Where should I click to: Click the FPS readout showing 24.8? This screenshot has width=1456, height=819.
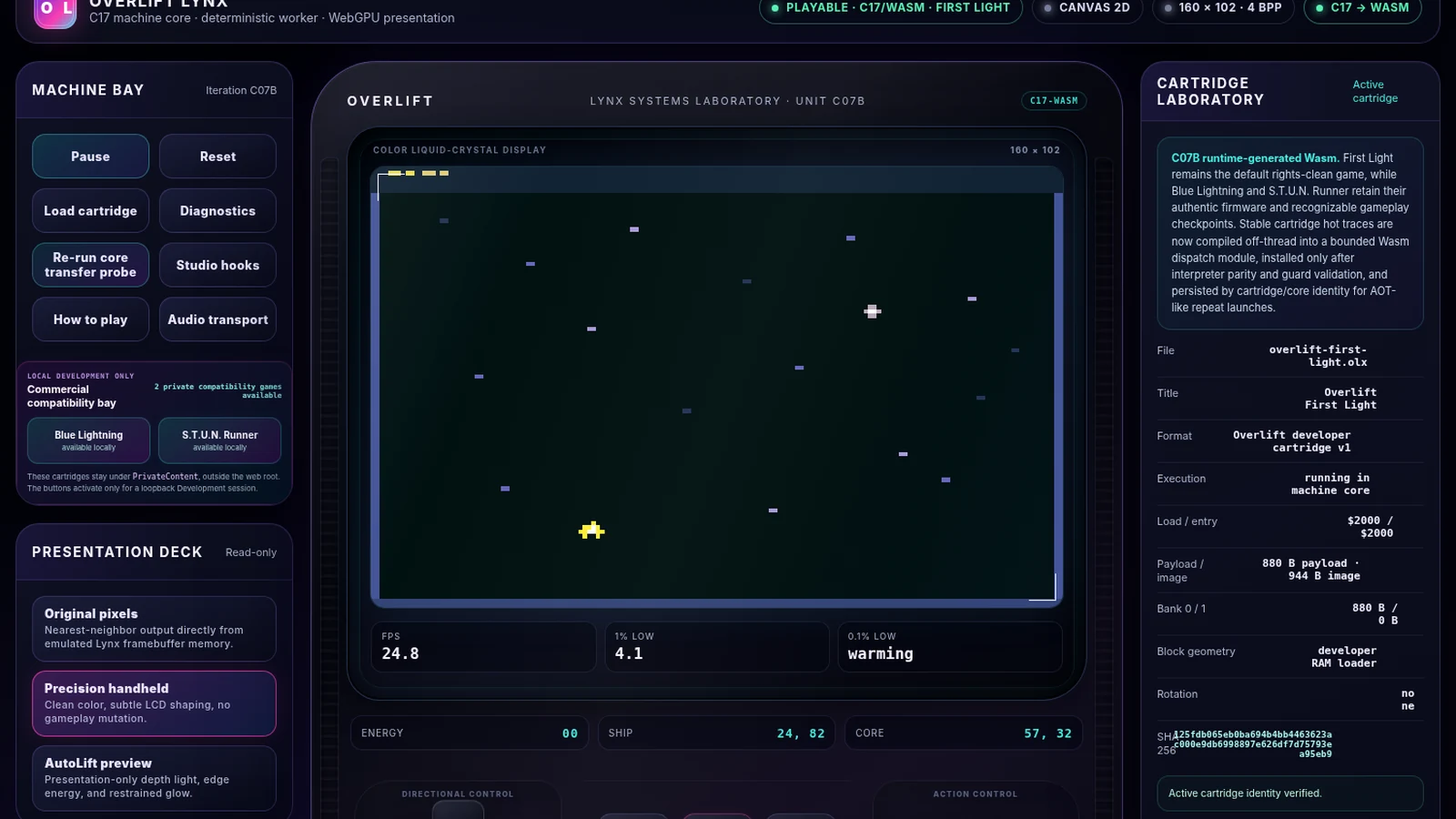[483, 647]
